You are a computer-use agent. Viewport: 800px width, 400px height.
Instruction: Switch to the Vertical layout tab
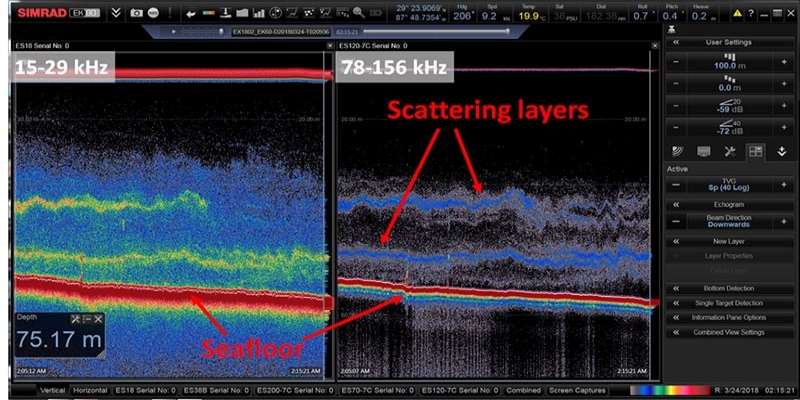(52, 390)
